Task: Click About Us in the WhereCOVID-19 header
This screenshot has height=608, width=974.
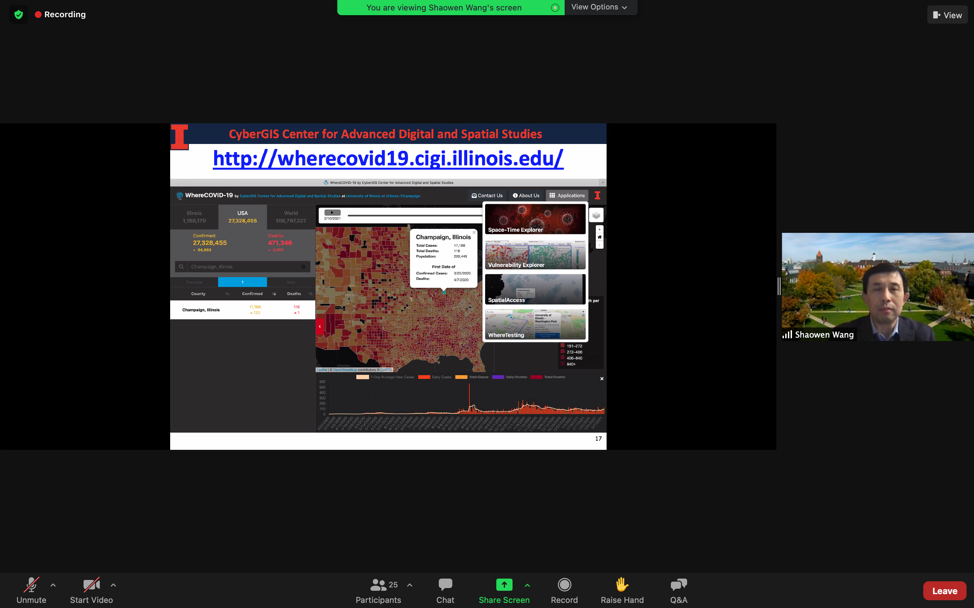Action: pyautogui.click(x=526, y=196)
